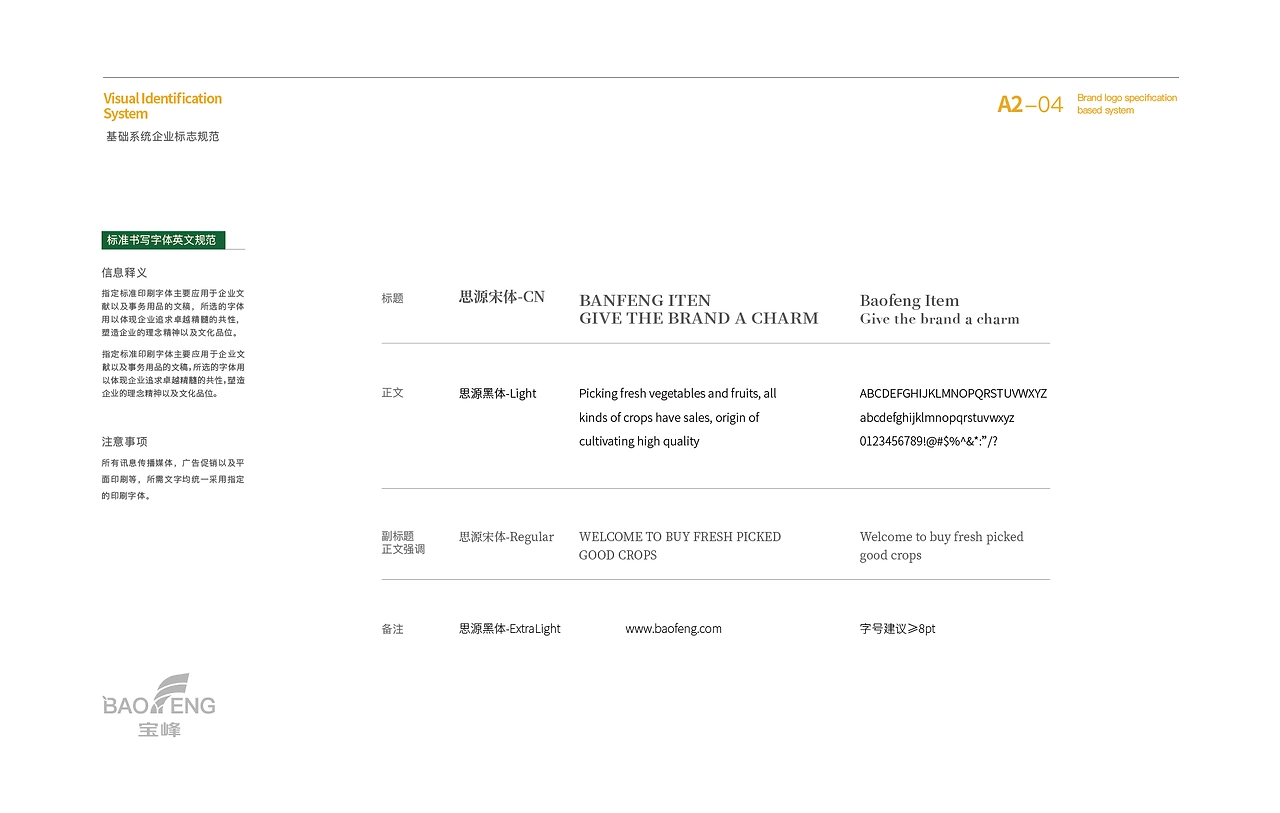Open the www.baofeng.com link
This screenshot has width=1280, height=813.
click(673, 629)
